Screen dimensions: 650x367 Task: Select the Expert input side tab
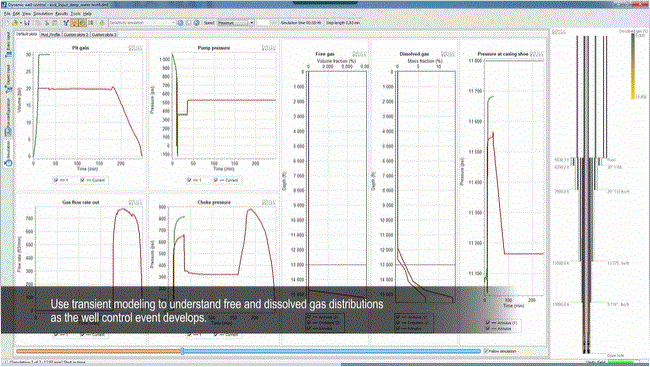point(7,79)
